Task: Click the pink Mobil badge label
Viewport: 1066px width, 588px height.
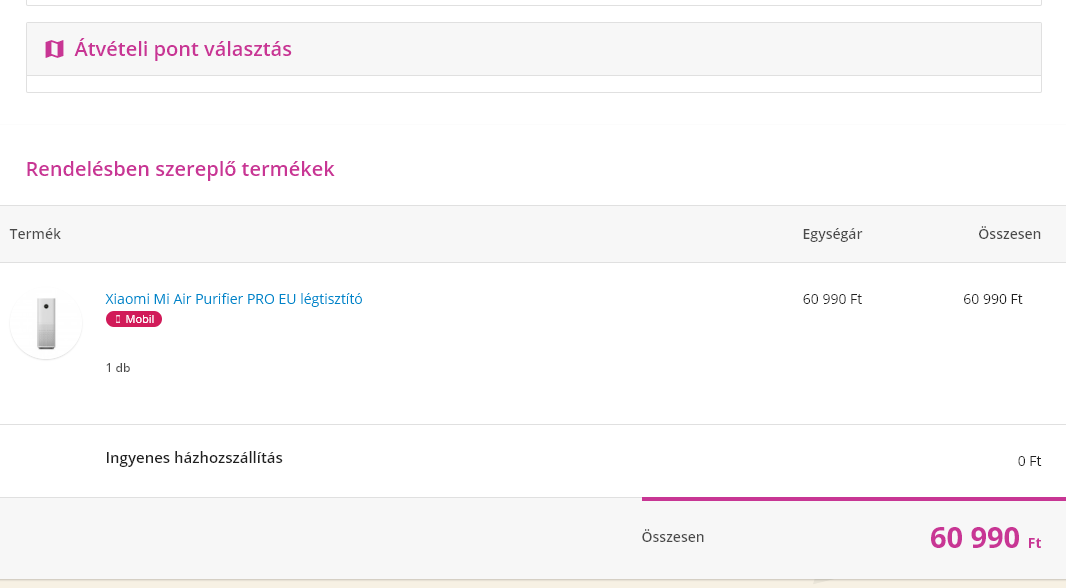Action: click(x=134, y=319)
